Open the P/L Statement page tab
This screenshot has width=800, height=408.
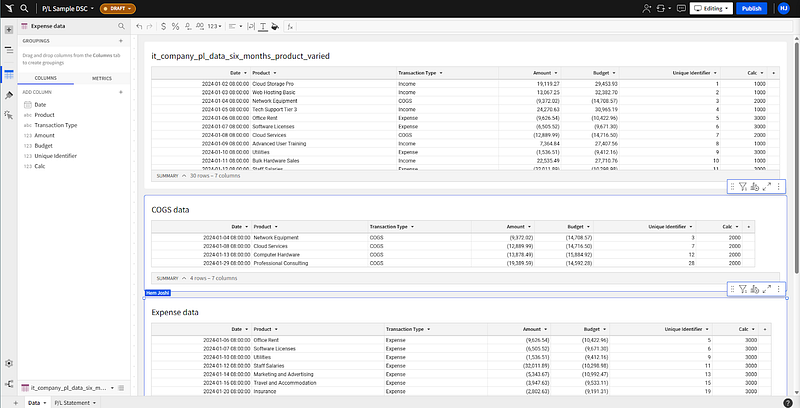coord(76,403)
